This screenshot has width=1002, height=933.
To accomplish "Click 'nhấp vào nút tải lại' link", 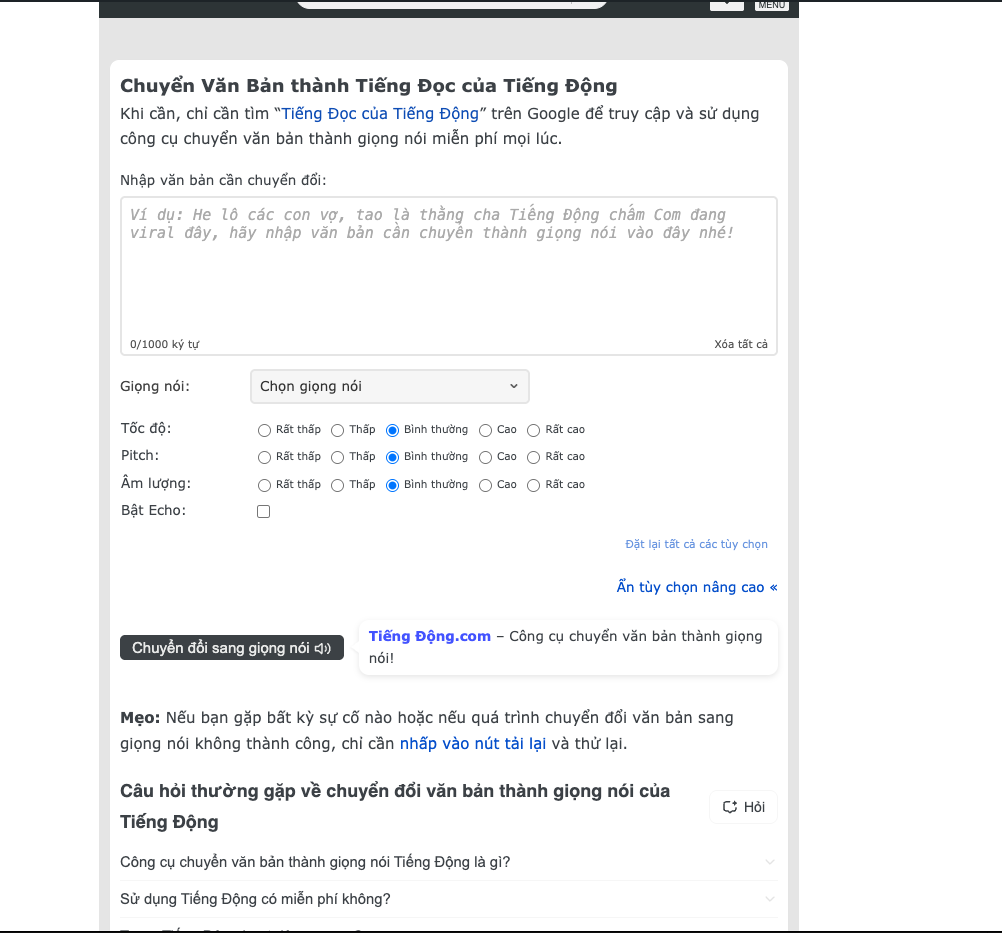I will click(x=473, y=744).
